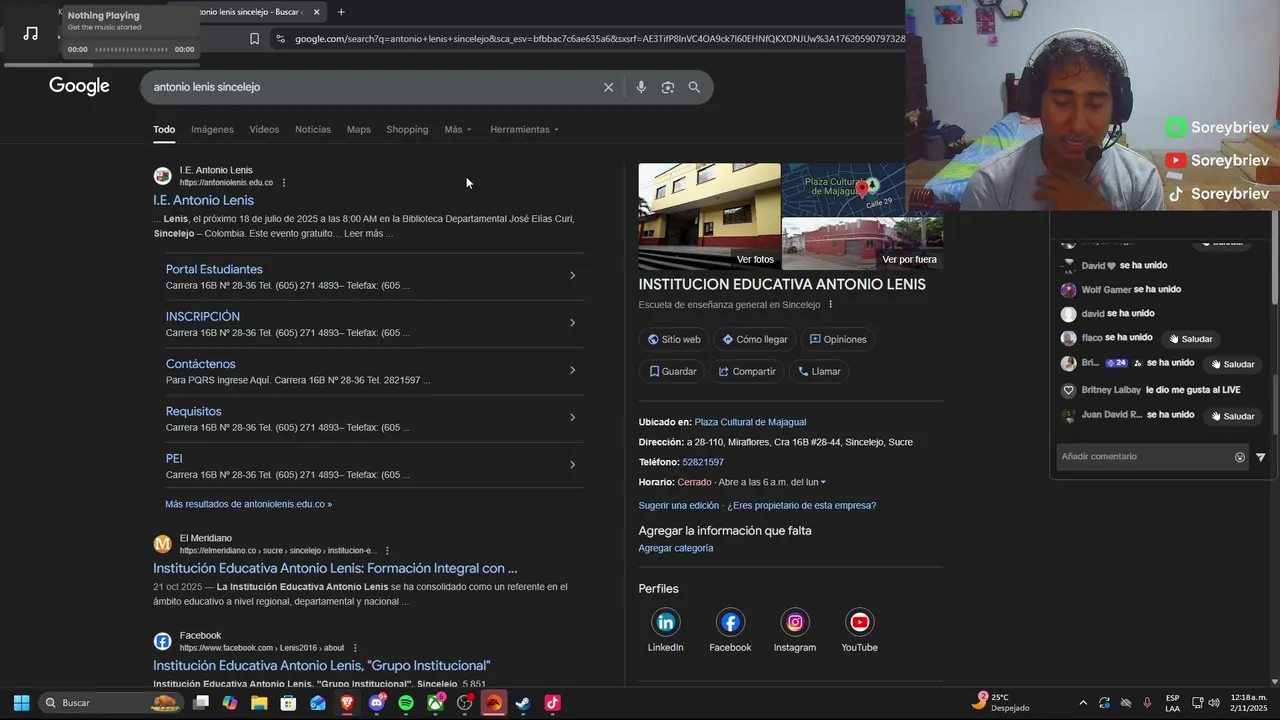Open I.E. Antonio Lenis result title
The height and width of the screenshot is (720, 1280).
pos(203,200)
